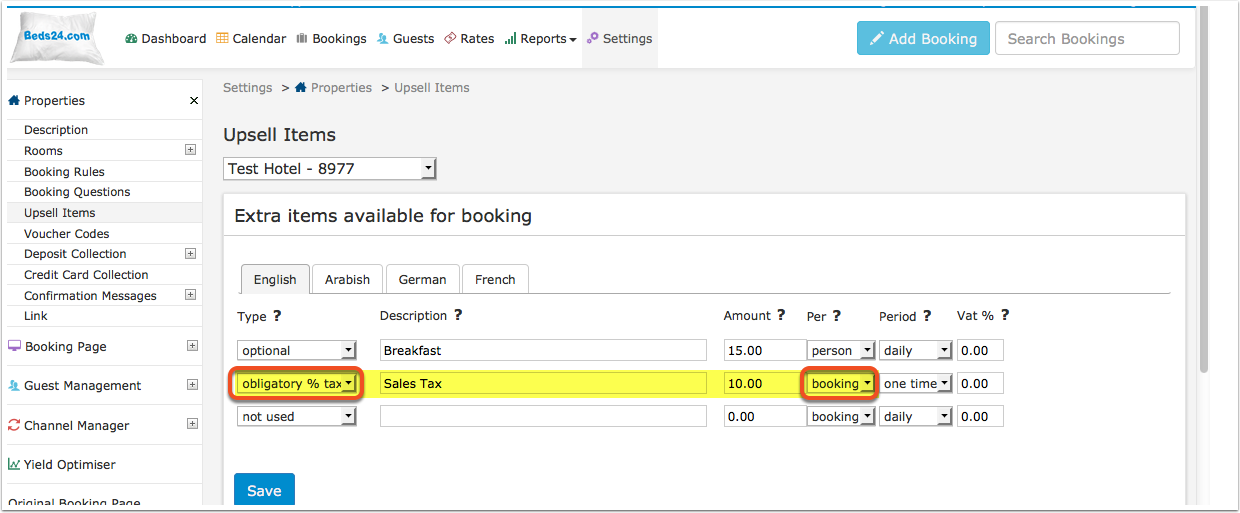
Task: Open Booking Rules in sidebar
Action: coord(64,172)
